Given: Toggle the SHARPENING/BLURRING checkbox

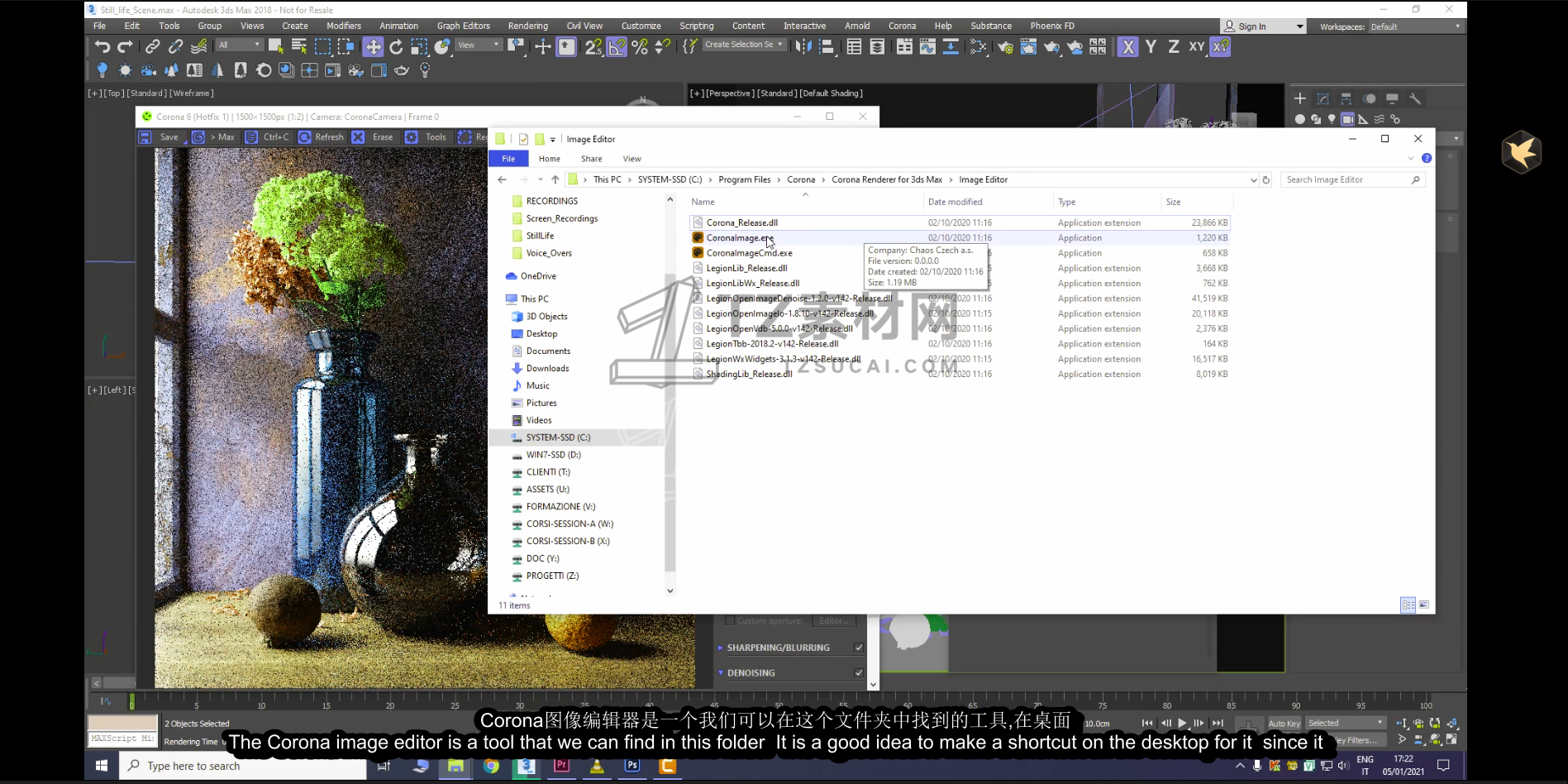Looking at the screenshot, I should 859,648.
